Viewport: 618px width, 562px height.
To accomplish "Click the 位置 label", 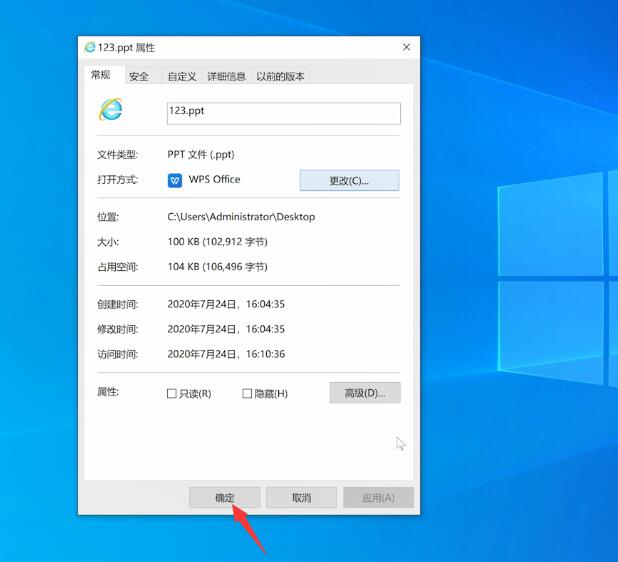I will click(108, 217).
